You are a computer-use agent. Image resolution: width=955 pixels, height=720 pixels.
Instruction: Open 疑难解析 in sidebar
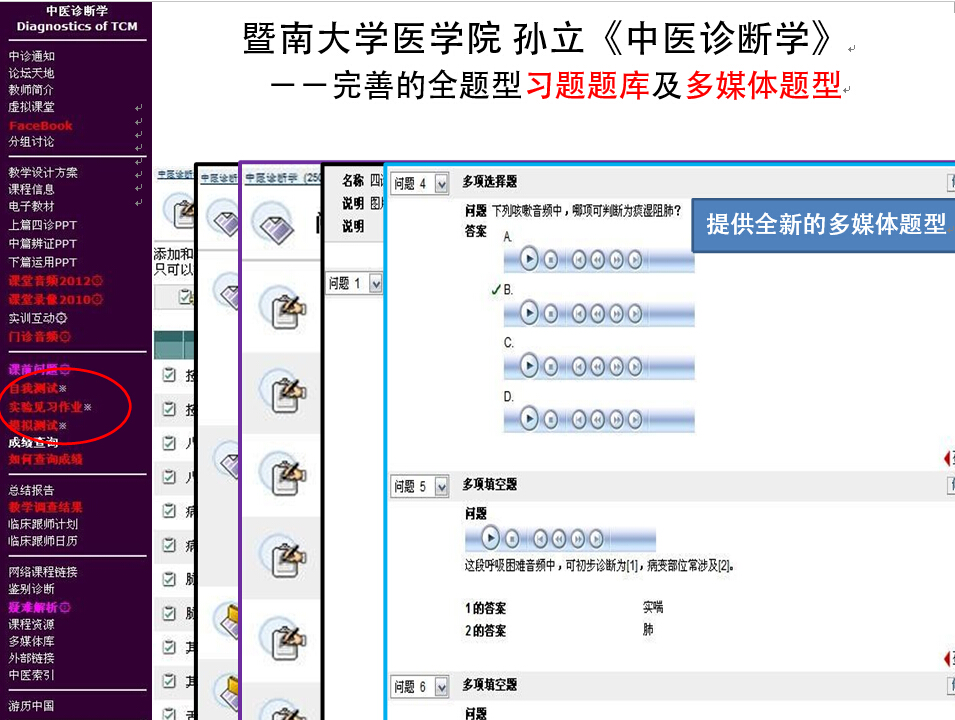[40, 607]
